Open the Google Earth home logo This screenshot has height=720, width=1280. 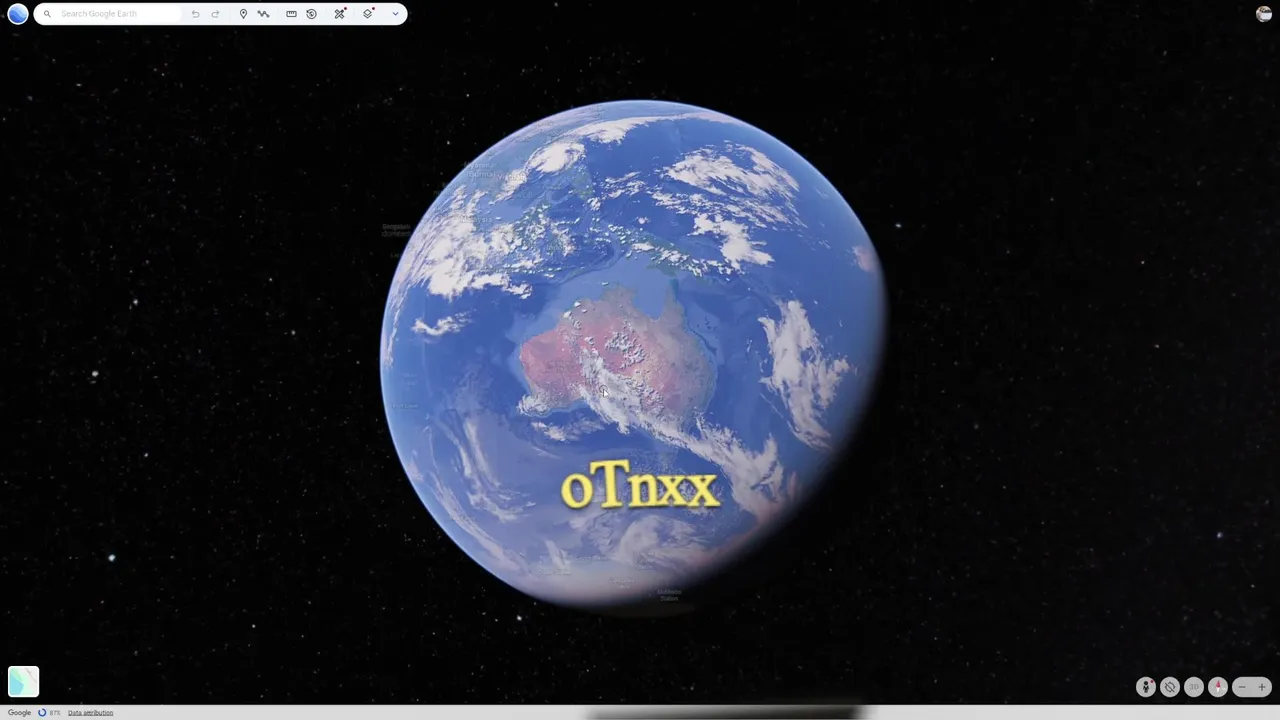click(x=18, y=14)
